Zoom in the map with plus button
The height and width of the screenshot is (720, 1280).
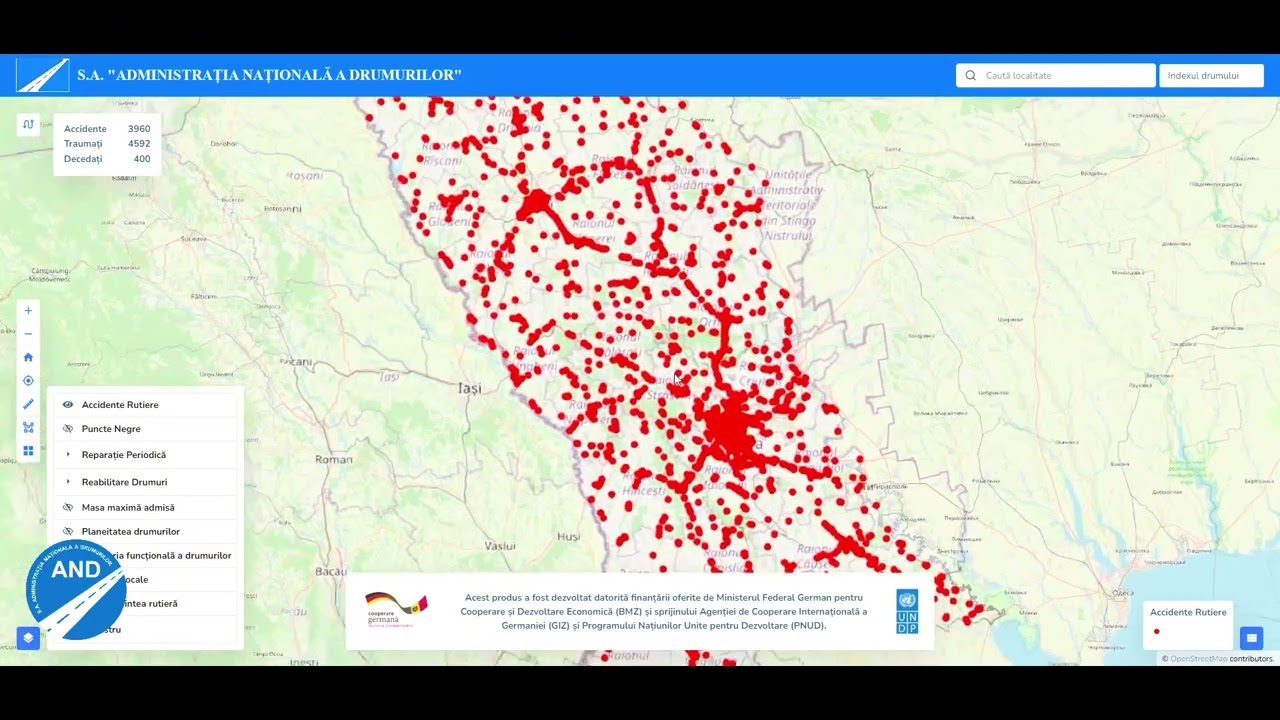tap(28, 311)
